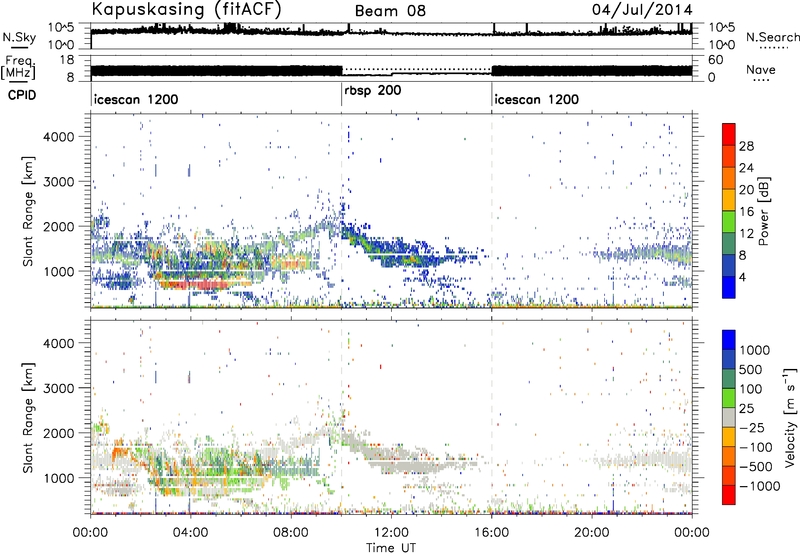This screenshot has height=554, width=800.
Task: Select the icescan 1200 label at 16:00
Action: pos(537,99)
